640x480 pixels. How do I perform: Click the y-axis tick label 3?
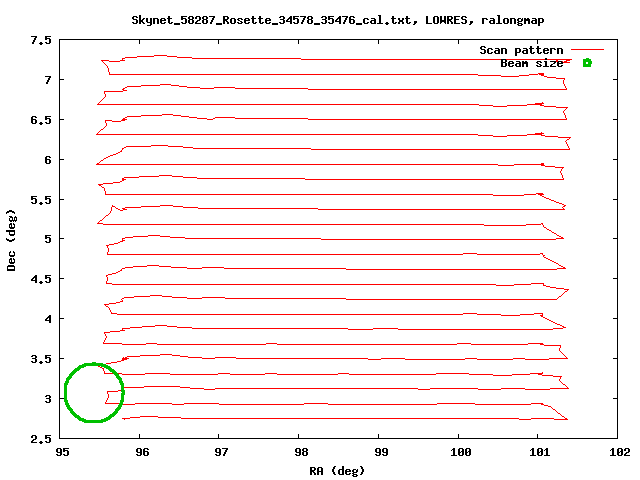coord(48,399)
